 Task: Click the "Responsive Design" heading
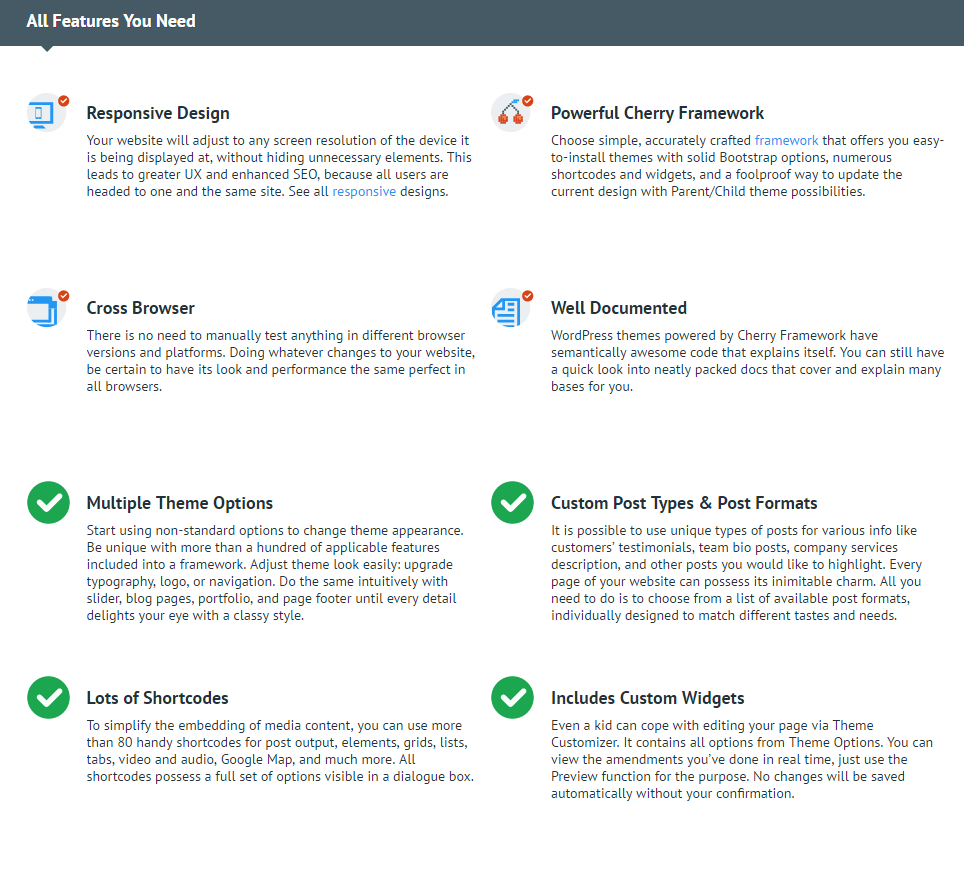pos(158,113)
